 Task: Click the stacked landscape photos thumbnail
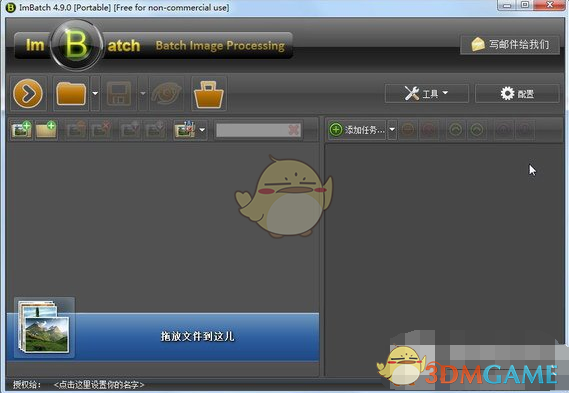click(44, 327)
